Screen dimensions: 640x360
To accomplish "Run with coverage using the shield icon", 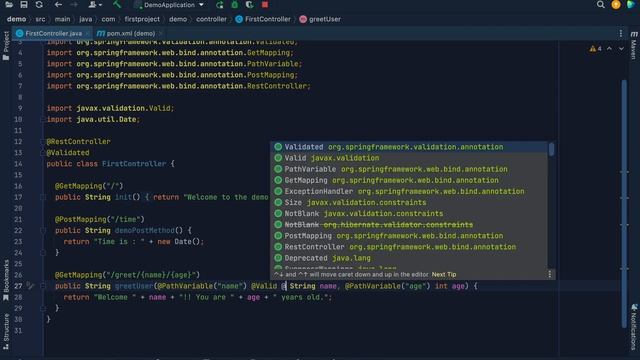I will (x=249, y=5).
